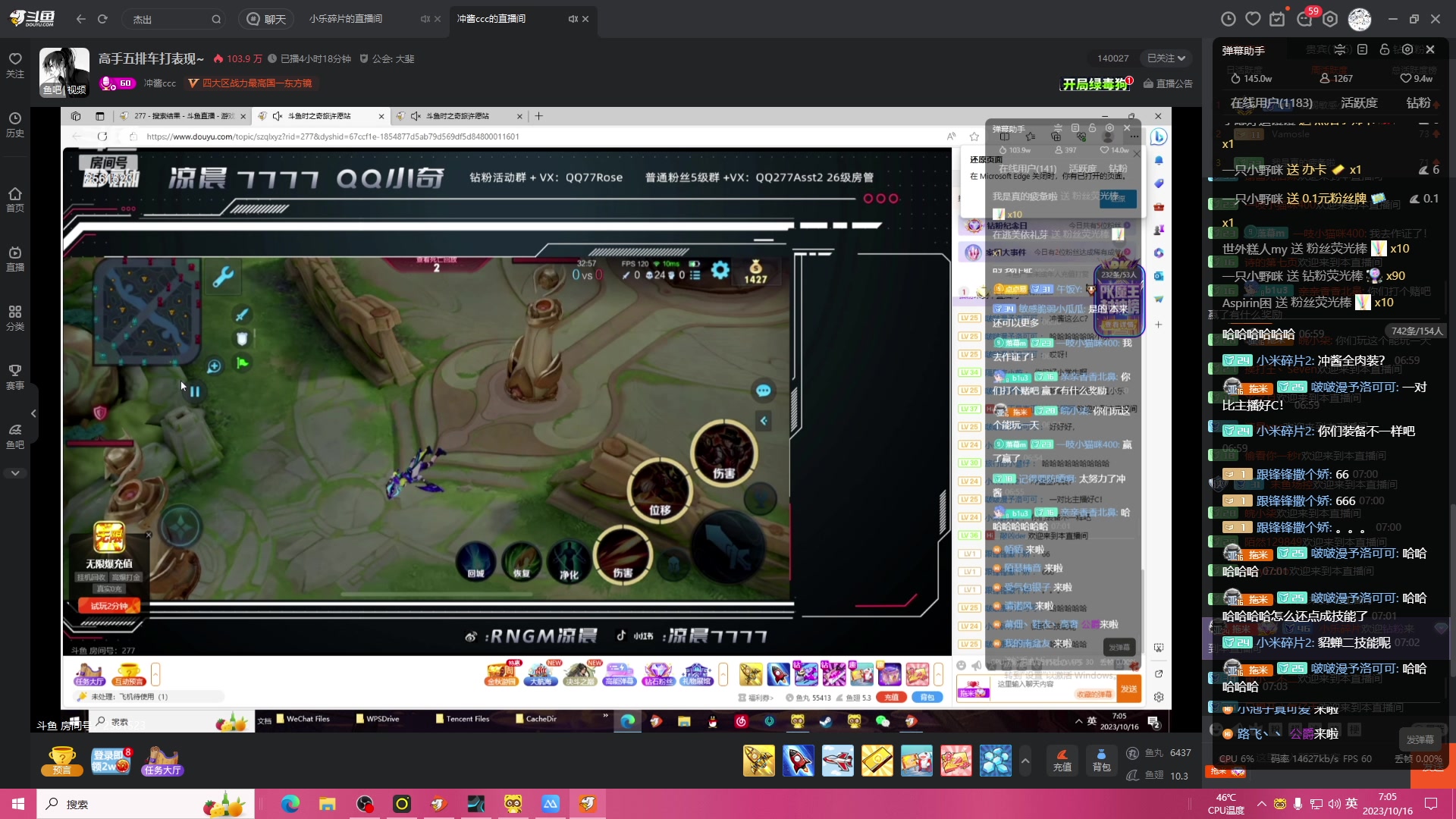Open the 关注 heart in left sidebar
Image resolution: width=1456 pixels, height=819 pixels.
tap(15, 65)
